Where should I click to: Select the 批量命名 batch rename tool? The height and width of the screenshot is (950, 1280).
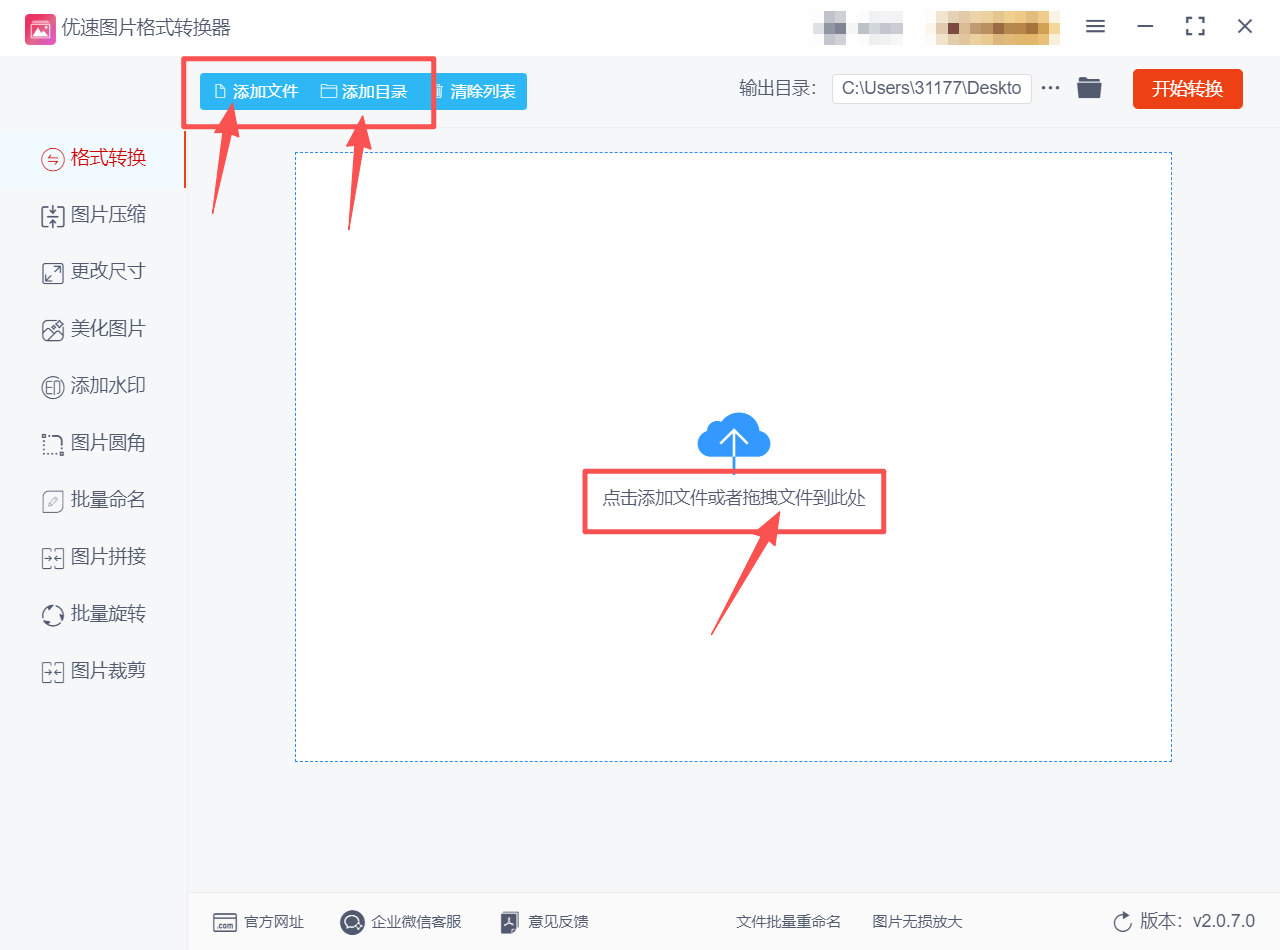click(95, 499)
